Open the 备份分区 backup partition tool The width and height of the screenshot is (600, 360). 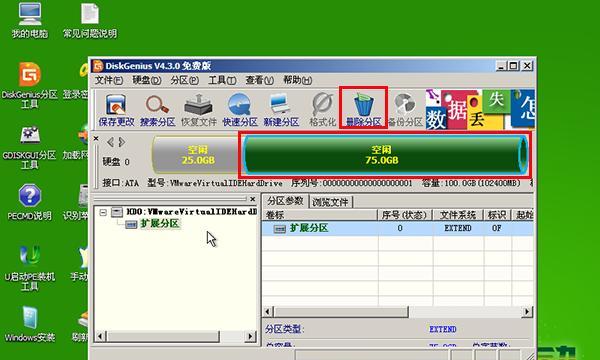(405, 110)
